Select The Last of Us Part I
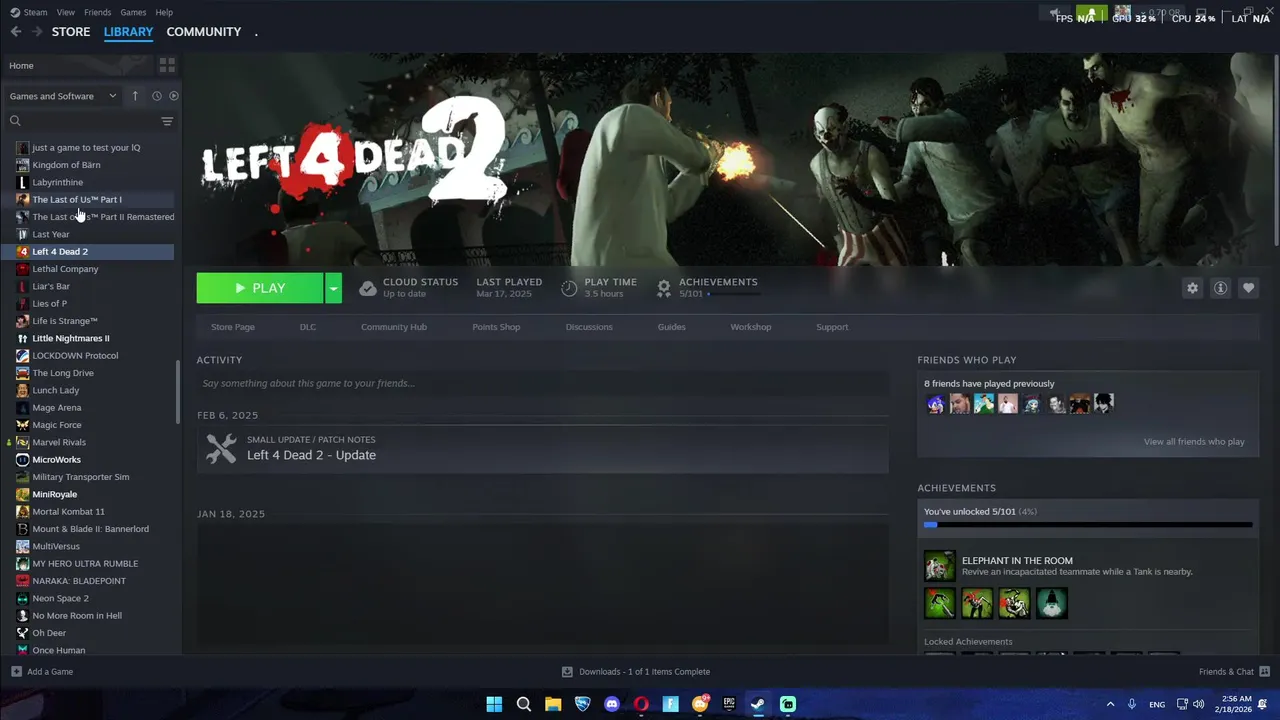Viewport: 1280px width, 720px height. (77, 199)
